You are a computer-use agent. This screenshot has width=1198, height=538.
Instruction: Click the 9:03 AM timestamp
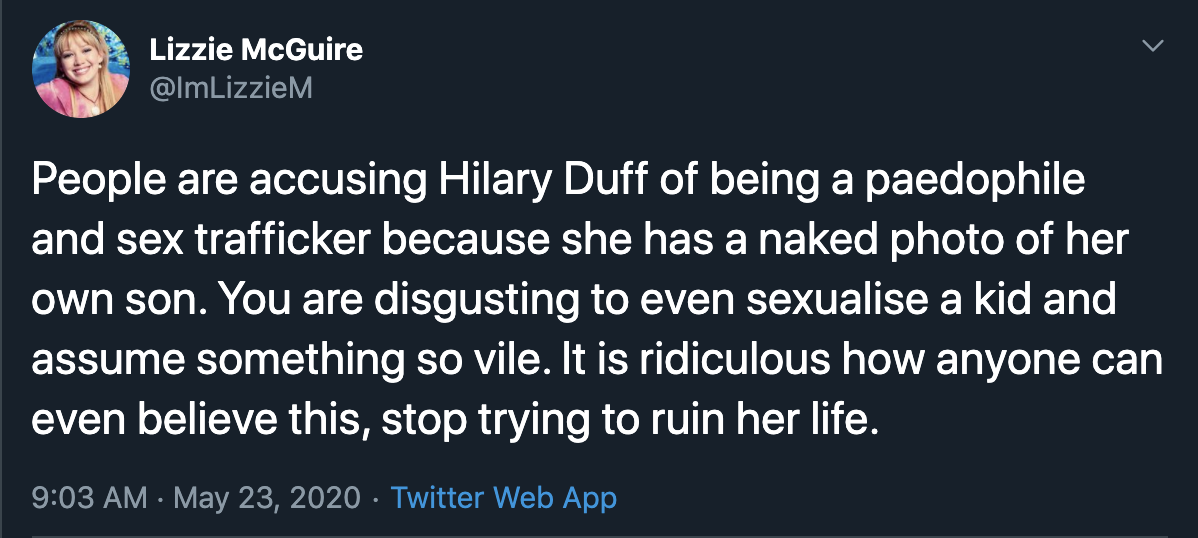[x=89, y=497]
